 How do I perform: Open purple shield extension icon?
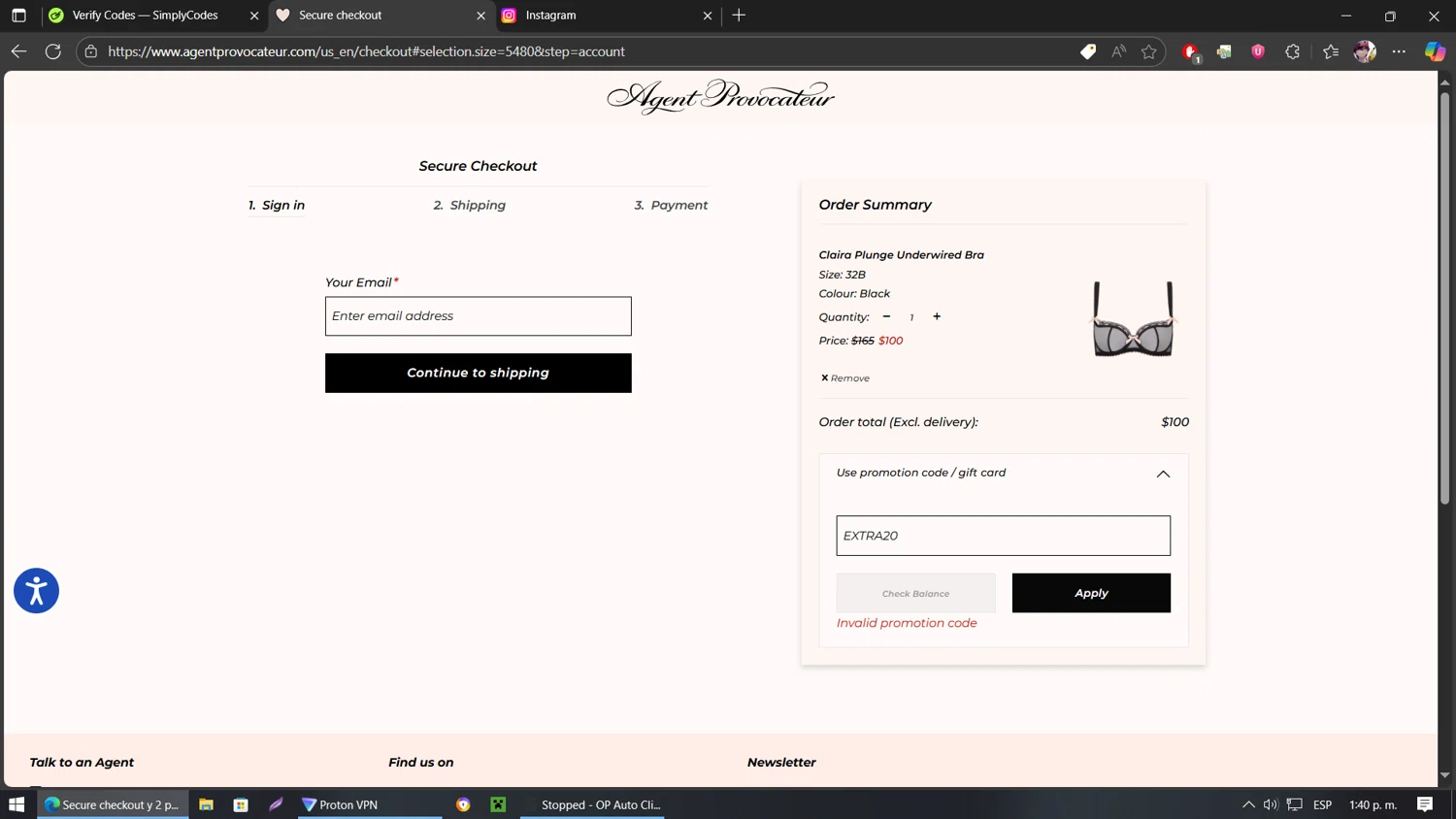[x=1258, y=51]
